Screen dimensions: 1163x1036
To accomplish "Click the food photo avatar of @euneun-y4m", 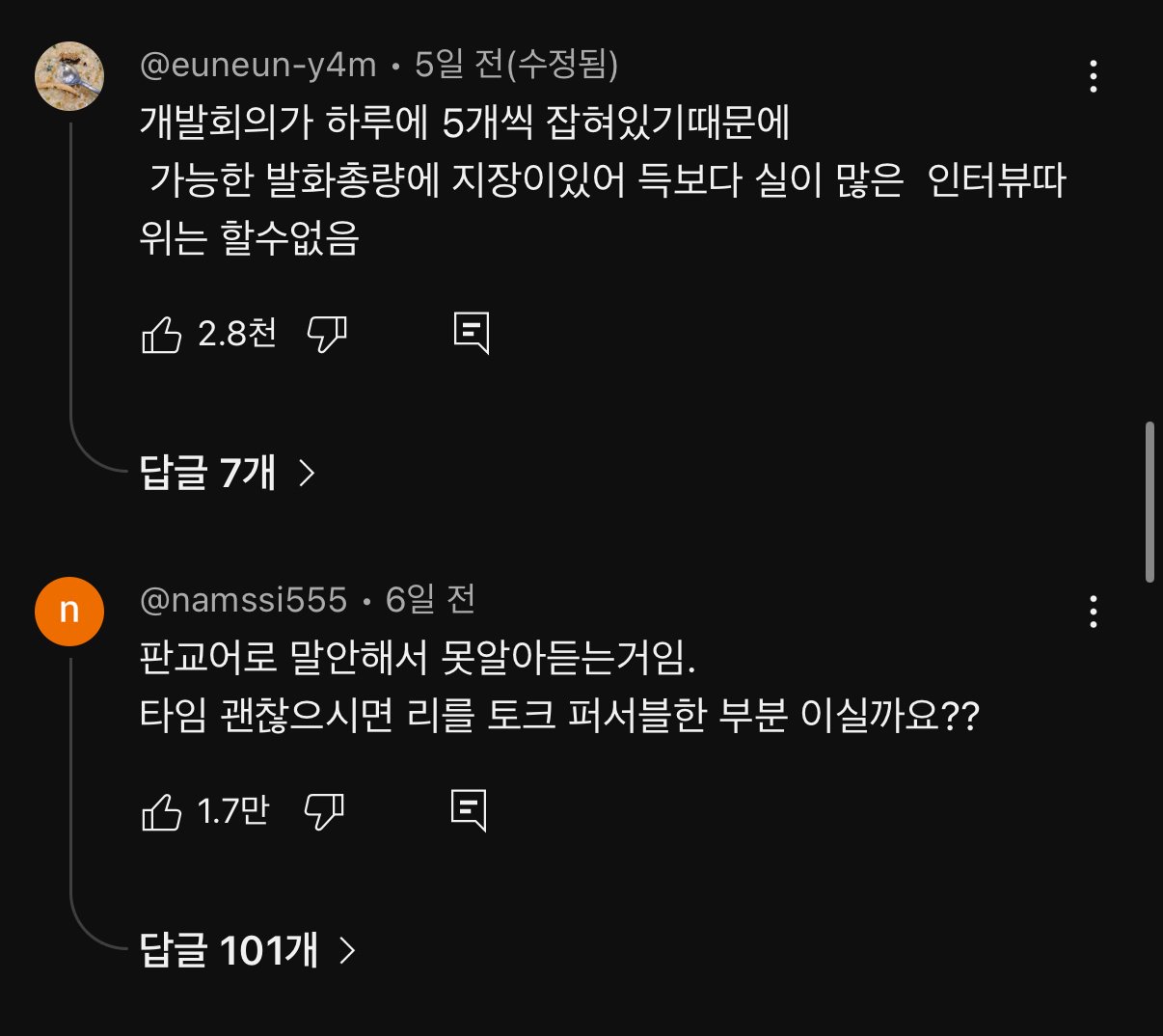I will [69, 76].
